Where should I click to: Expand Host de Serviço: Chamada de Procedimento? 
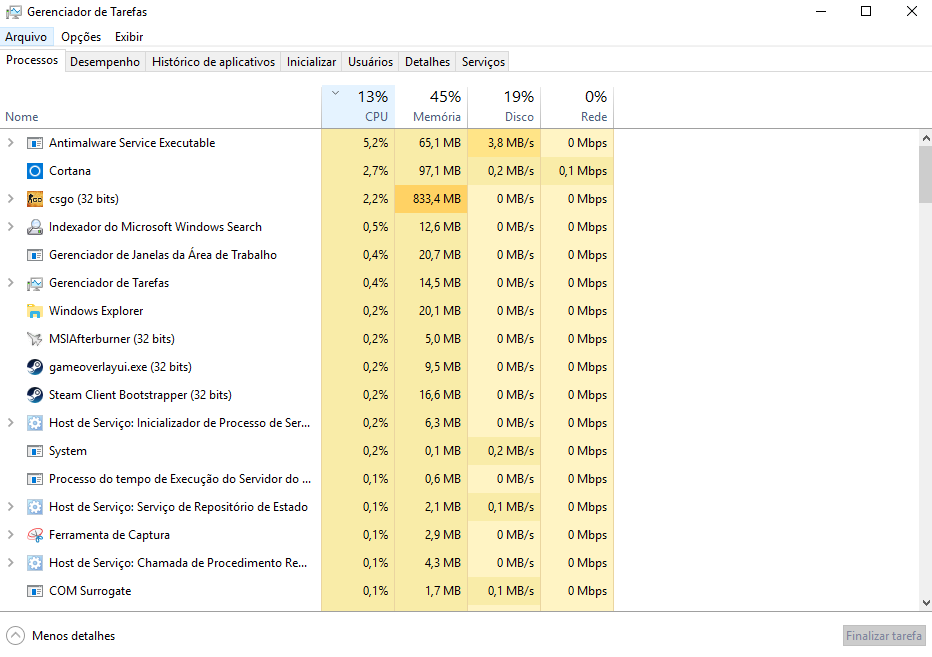click(x=10, y=563)
